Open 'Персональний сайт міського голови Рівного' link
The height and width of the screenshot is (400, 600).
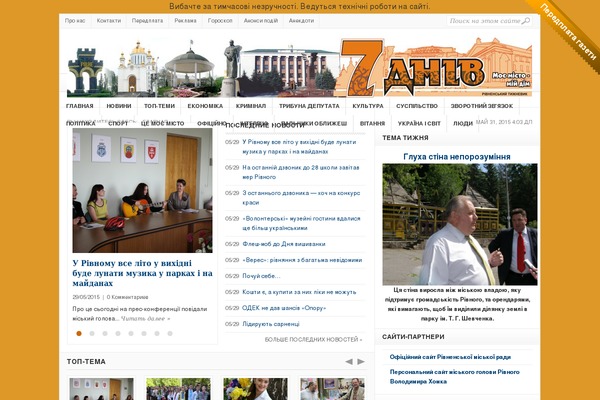click(454, 376)
